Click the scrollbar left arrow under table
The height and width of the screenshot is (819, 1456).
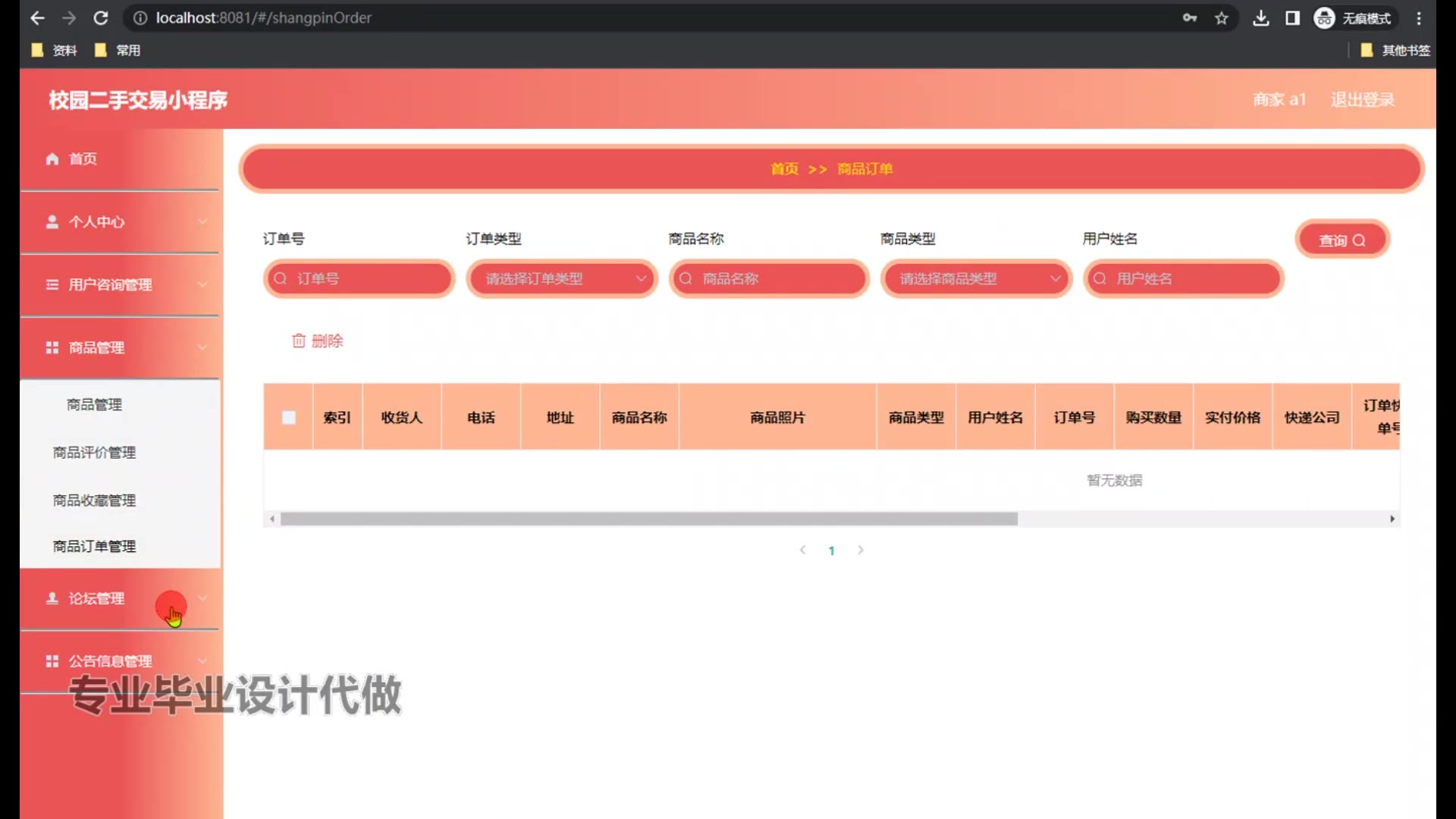pos(271,519)
